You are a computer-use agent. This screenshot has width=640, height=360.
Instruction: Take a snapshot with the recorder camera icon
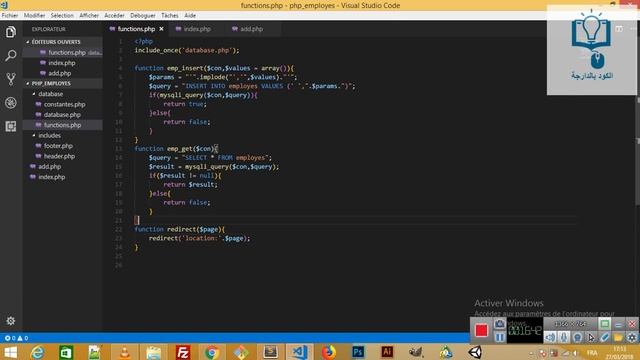pos(500,324)
